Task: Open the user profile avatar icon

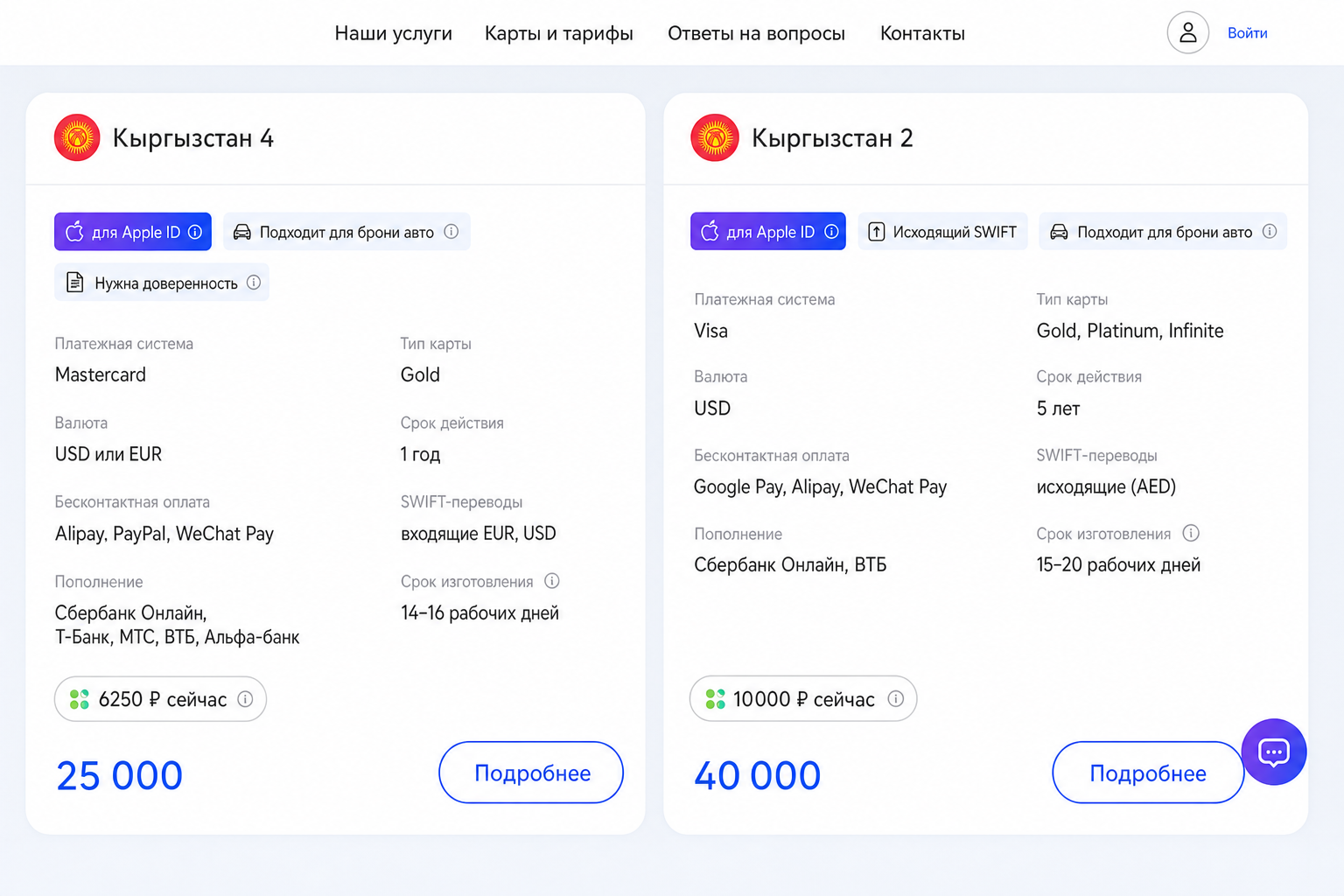Action: 1187,33
